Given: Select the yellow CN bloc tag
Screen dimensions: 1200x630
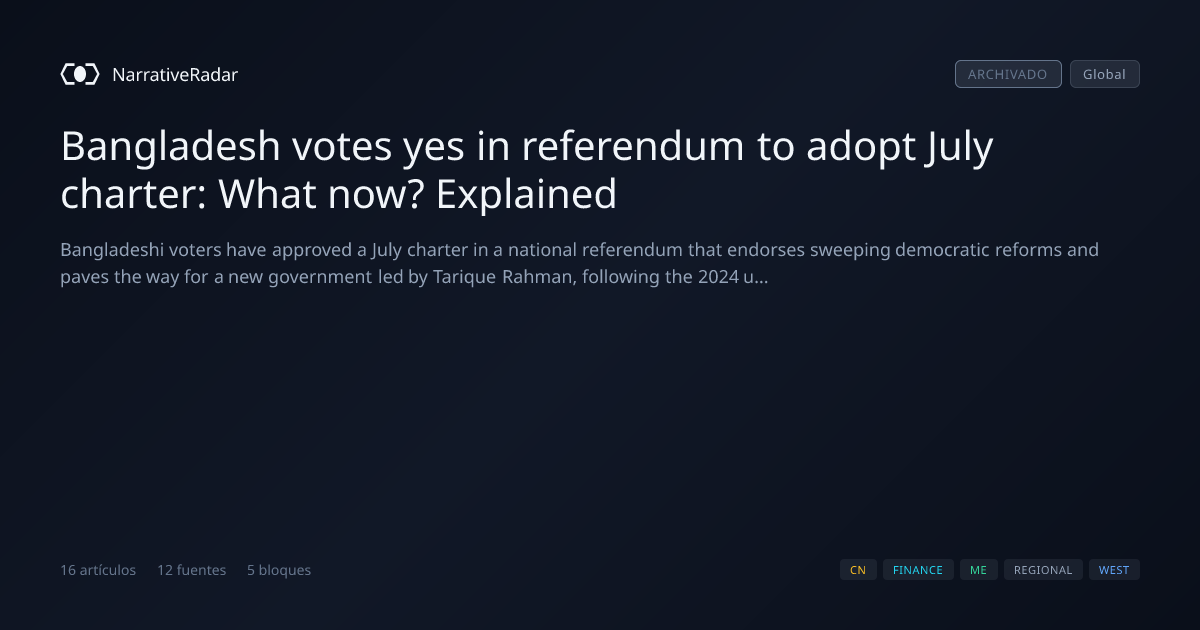Looking at the screenshot, I should pos(858,570).
